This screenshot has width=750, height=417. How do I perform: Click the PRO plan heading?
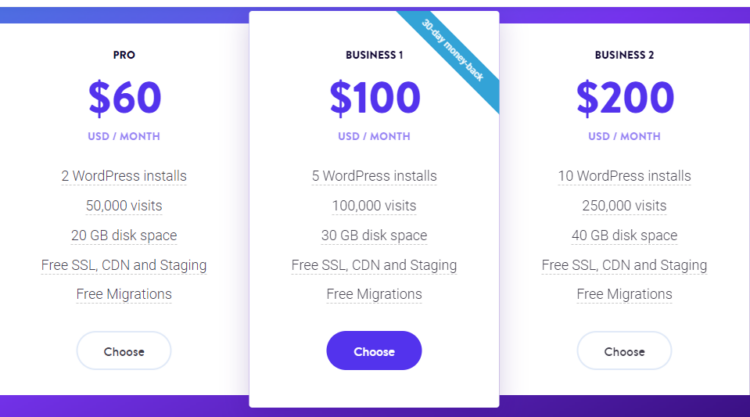(x=124, y=55)
